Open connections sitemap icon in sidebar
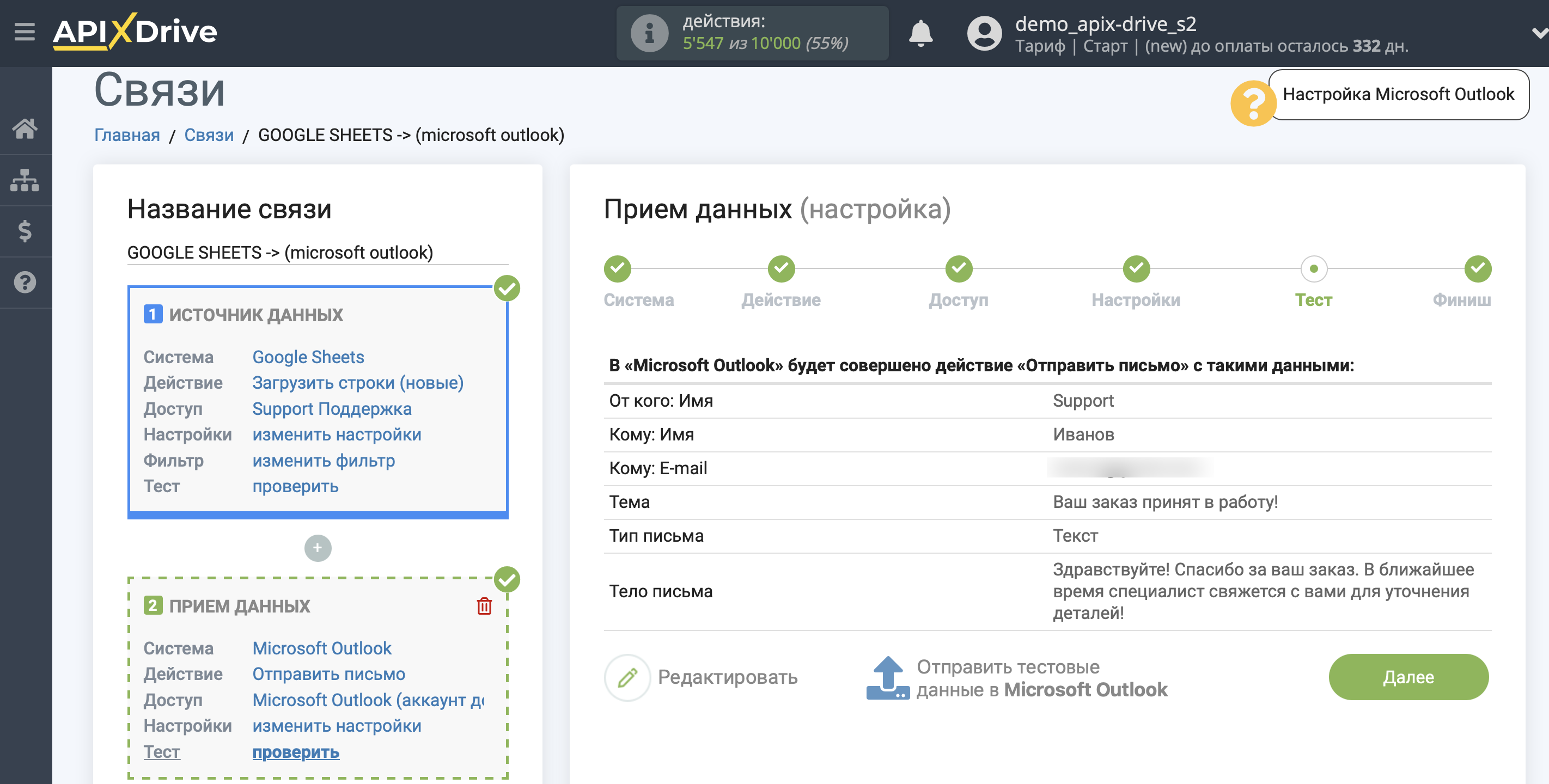 point(25,180)
